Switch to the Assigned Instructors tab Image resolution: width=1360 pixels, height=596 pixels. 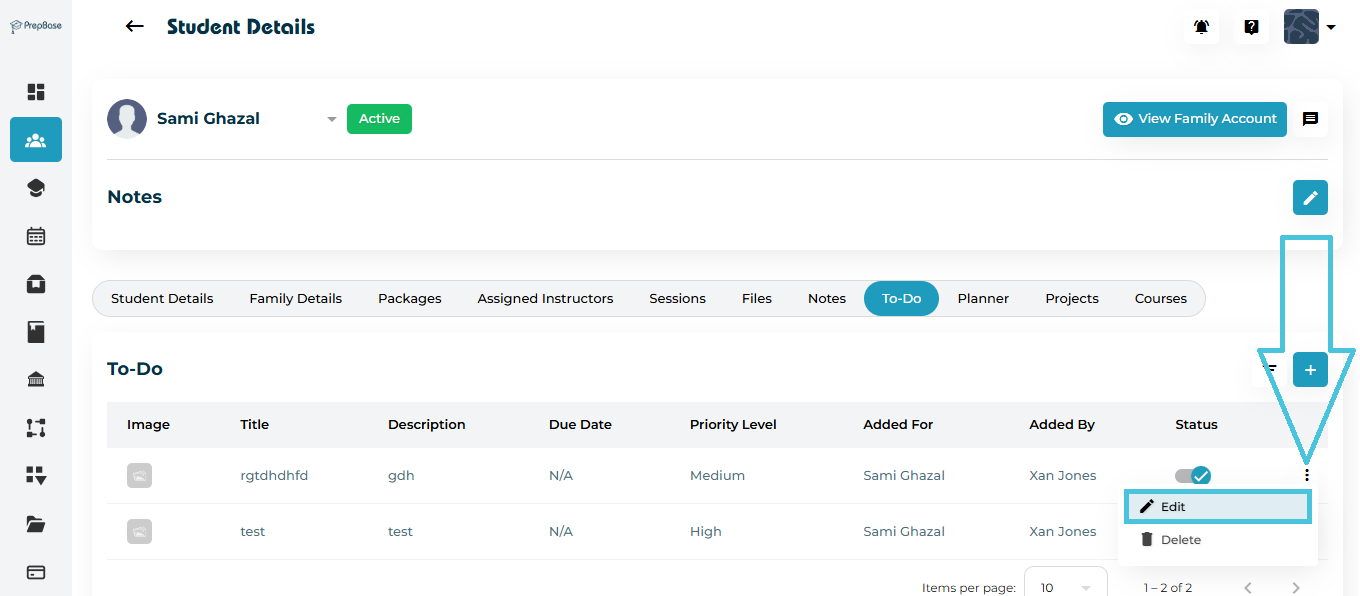(545, 299)
